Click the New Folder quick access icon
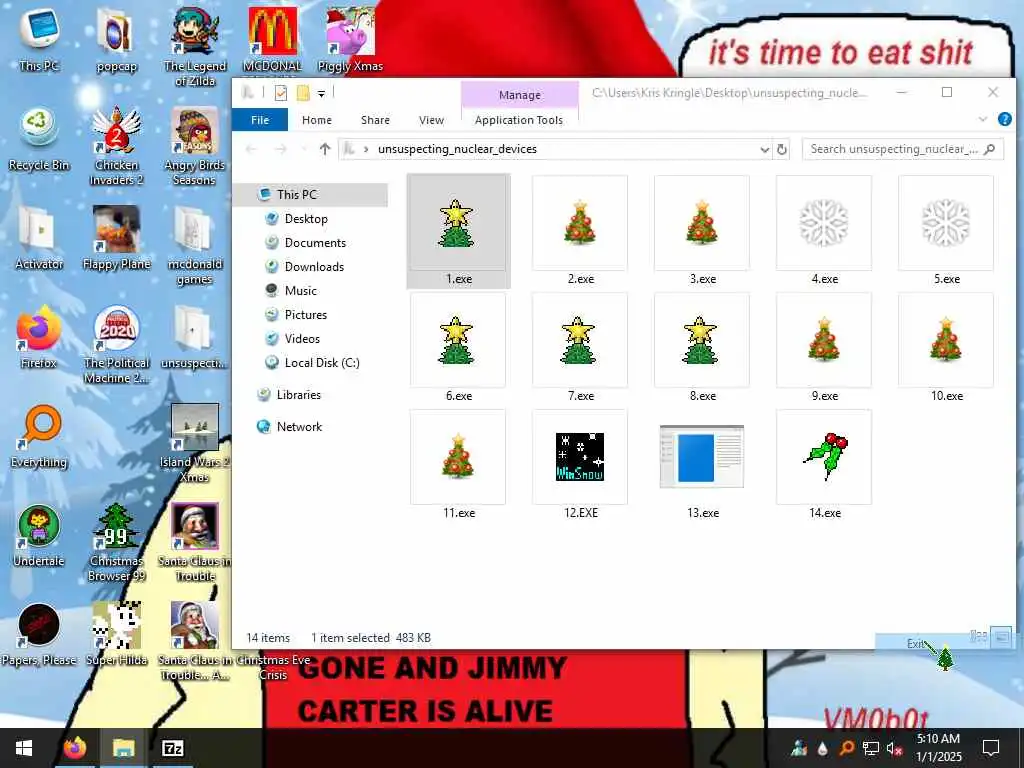Viewport: 1024px width, 768px height. (x=303, y=93)
